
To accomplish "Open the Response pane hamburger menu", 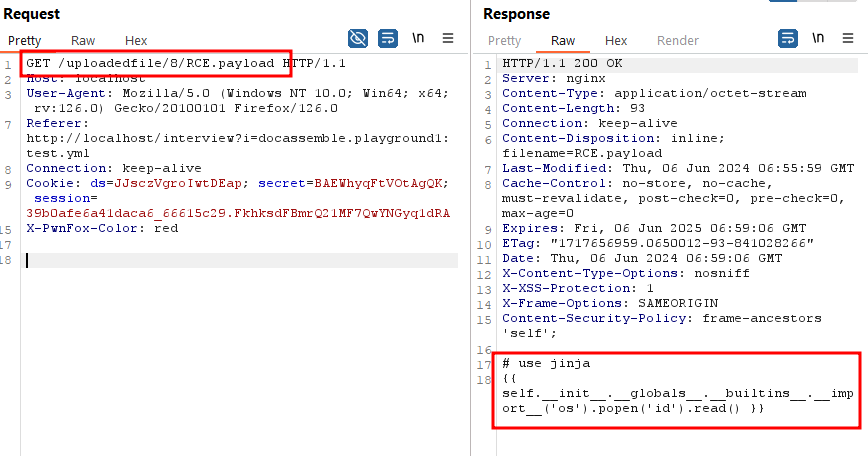I will [x=848, y=38].
